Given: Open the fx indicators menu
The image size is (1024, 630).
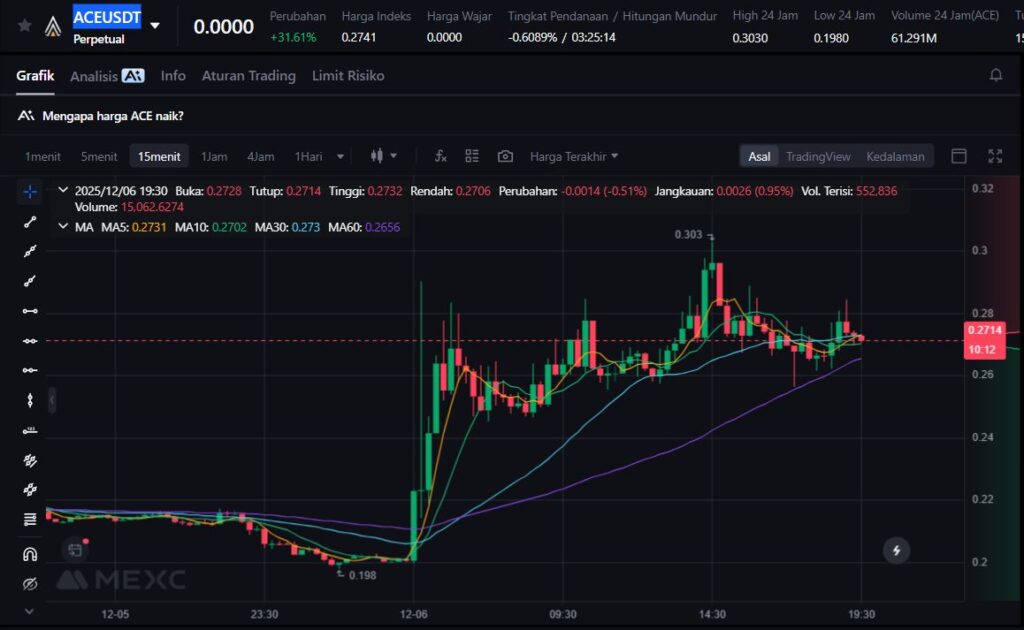Looking at the screenshot, I should click(x=440, y=156).
